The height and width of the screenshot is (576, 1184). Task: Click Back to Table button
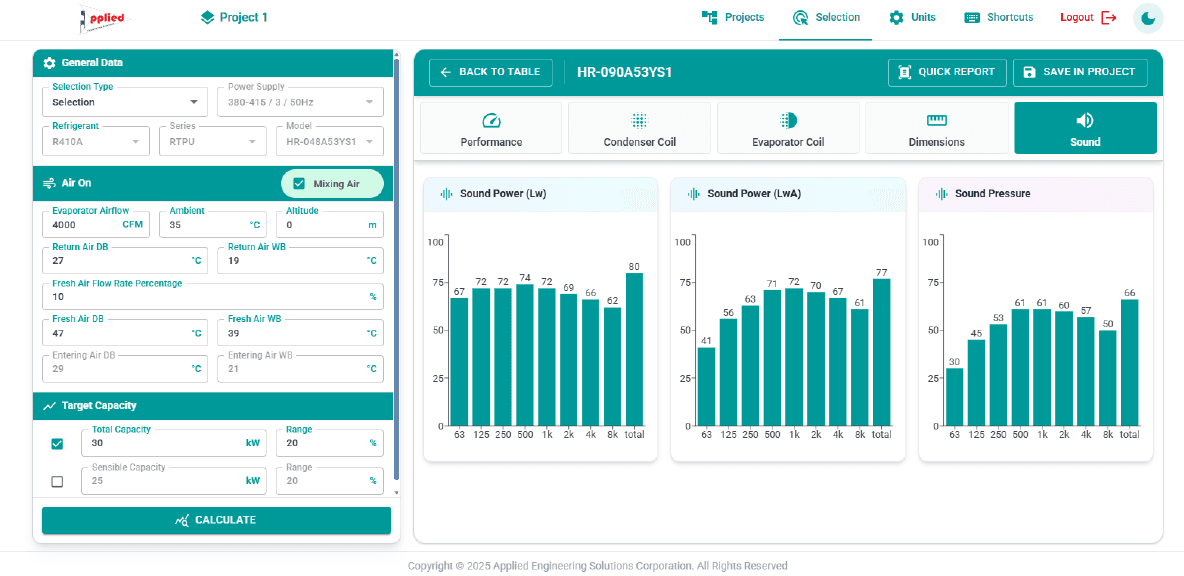pos(491,72)
